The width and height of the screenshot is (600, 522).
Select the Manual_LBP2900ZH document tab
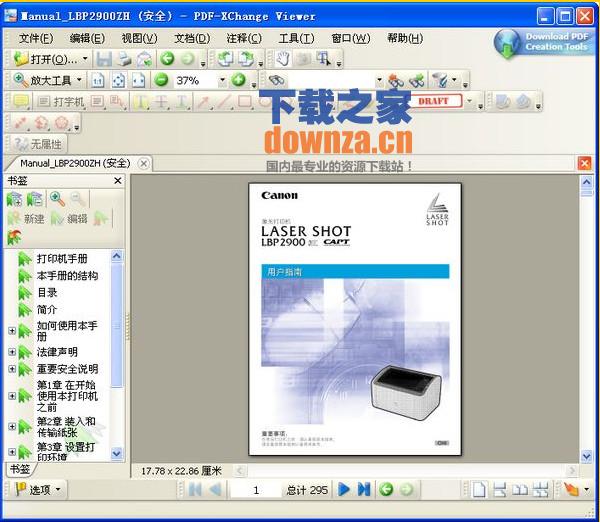pos(75,163)
